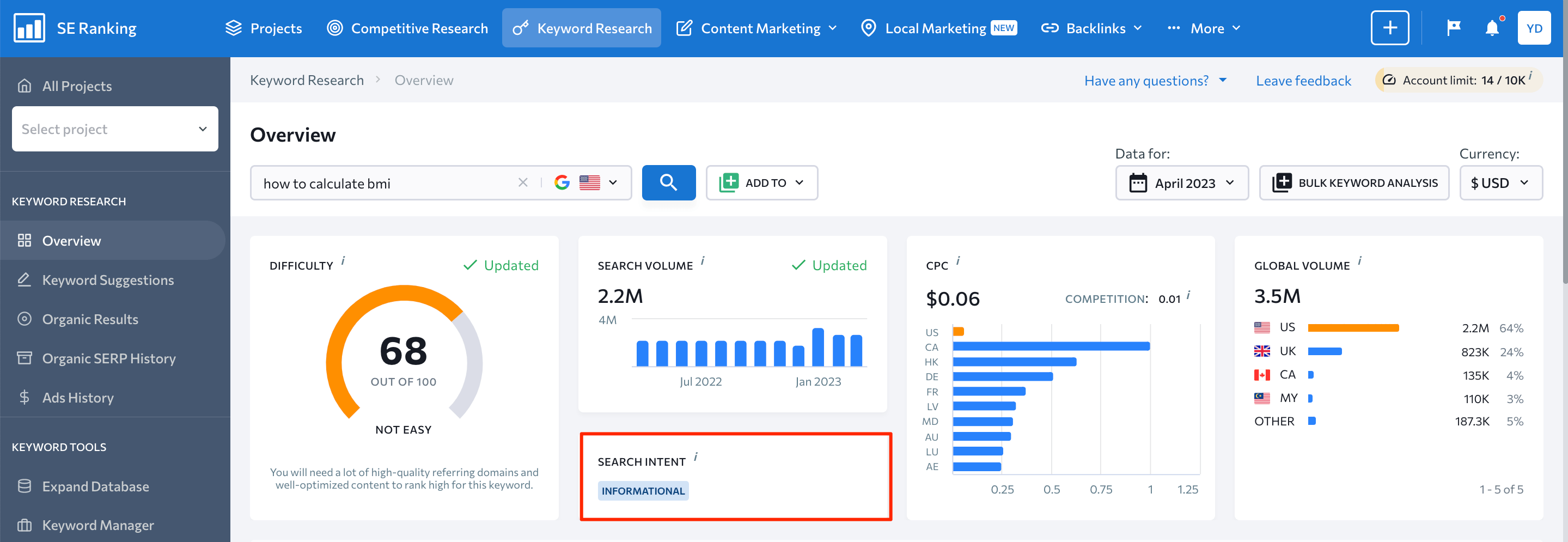The image size is (1568, 542).
Task: Click the INFORMATIONAL intent tag
Action: pos(643,491)
